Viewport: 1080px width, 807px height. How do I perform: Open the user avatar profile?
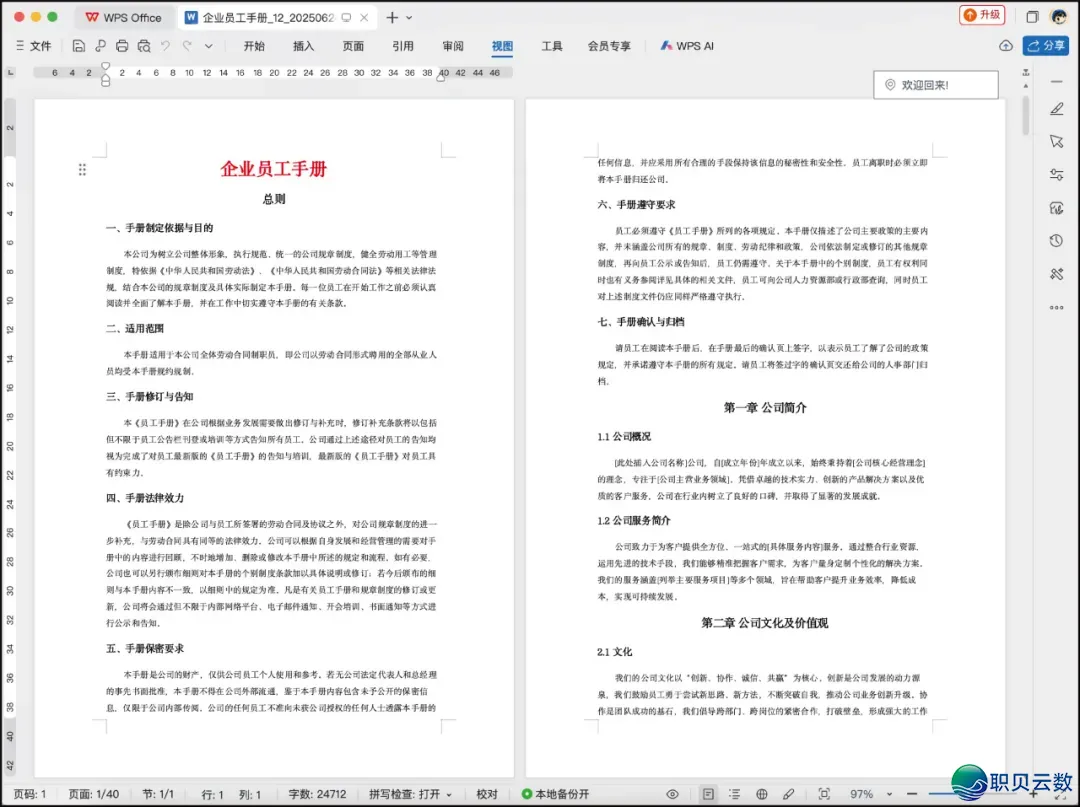coord(1059,17)
